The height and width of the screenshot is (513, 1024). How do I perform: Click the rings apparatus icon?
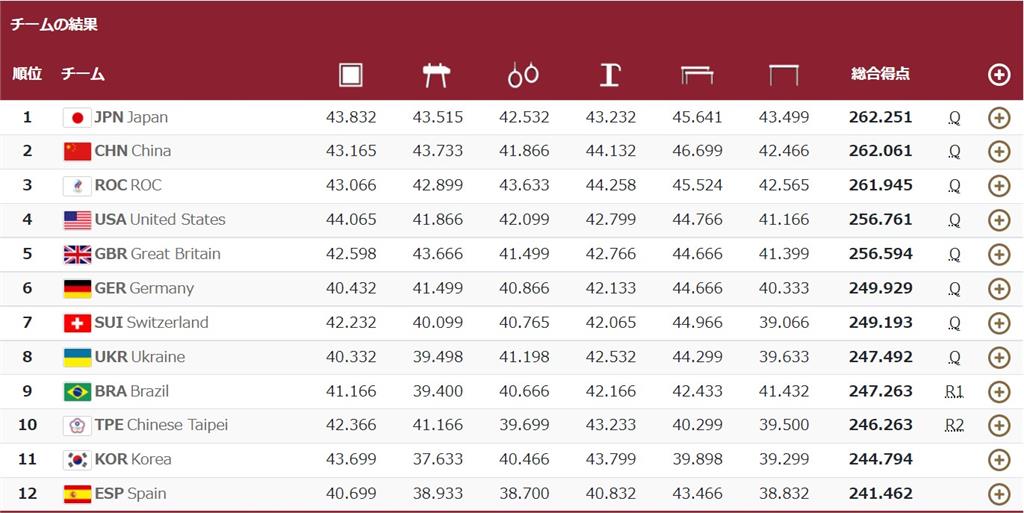coord(523,75)
